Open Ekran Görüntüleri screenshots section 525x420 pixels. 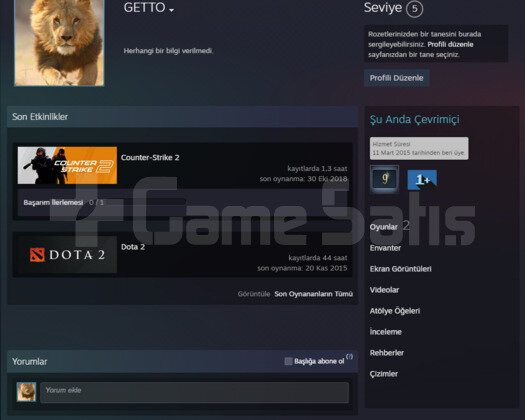tap(400, 269)
